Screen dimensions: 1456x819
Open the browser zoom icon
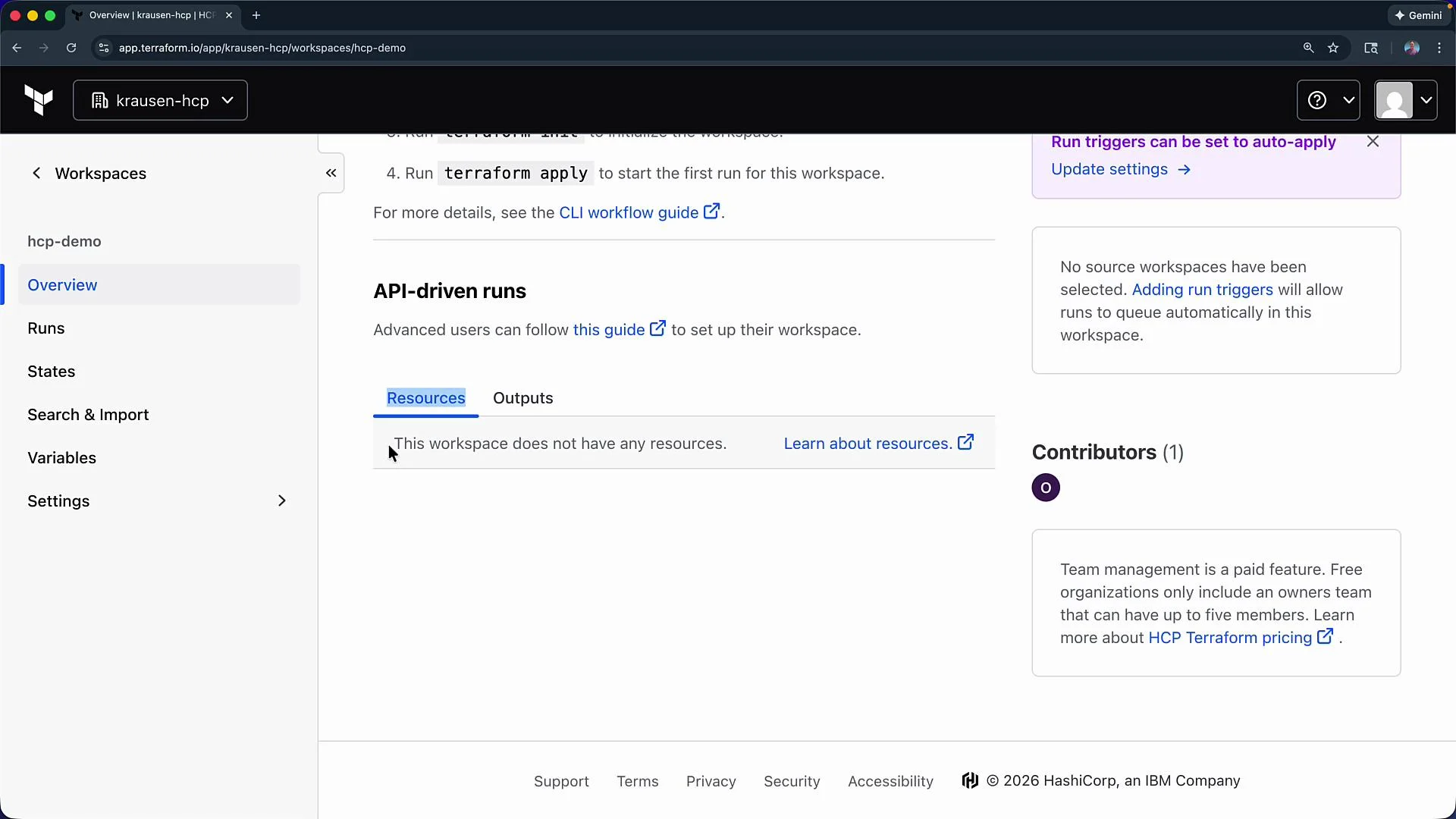coord(1308,48)
